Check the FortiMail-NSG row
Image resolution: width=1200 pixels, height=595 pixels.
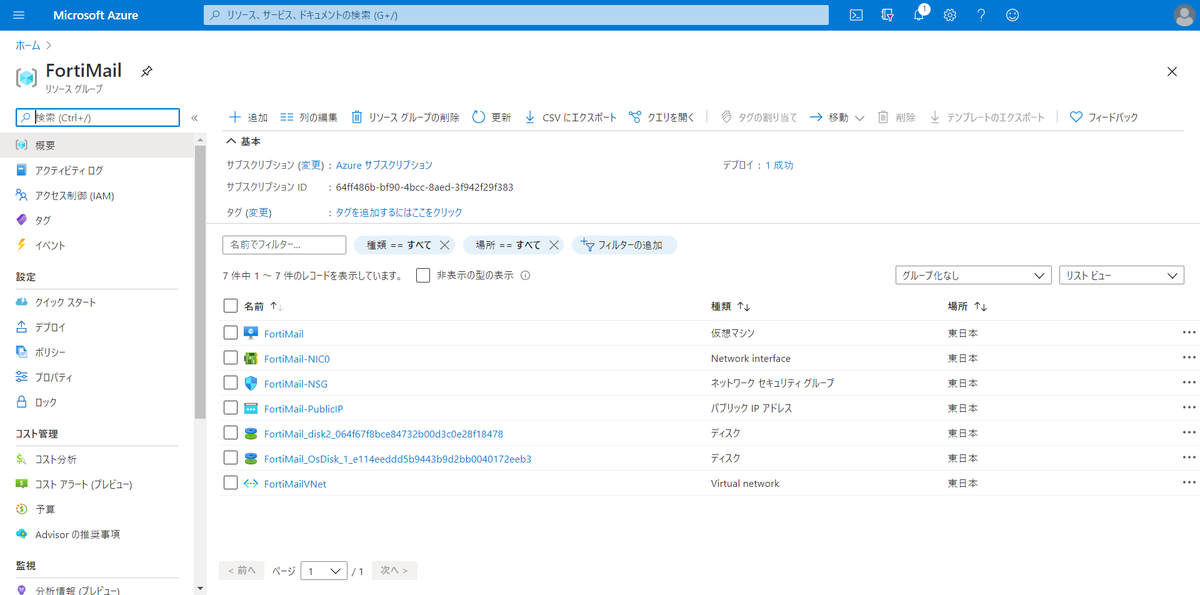tap(231, 383)
